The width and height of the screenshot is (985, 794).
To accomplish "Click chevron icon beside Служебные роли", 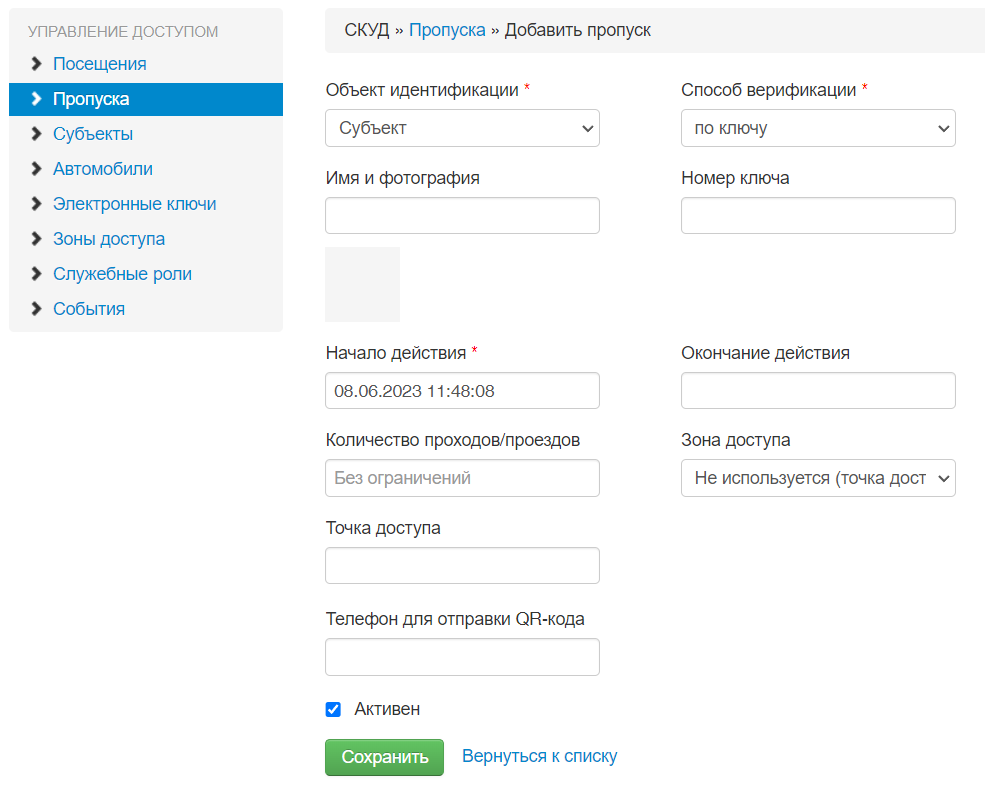I will [36, 274].
